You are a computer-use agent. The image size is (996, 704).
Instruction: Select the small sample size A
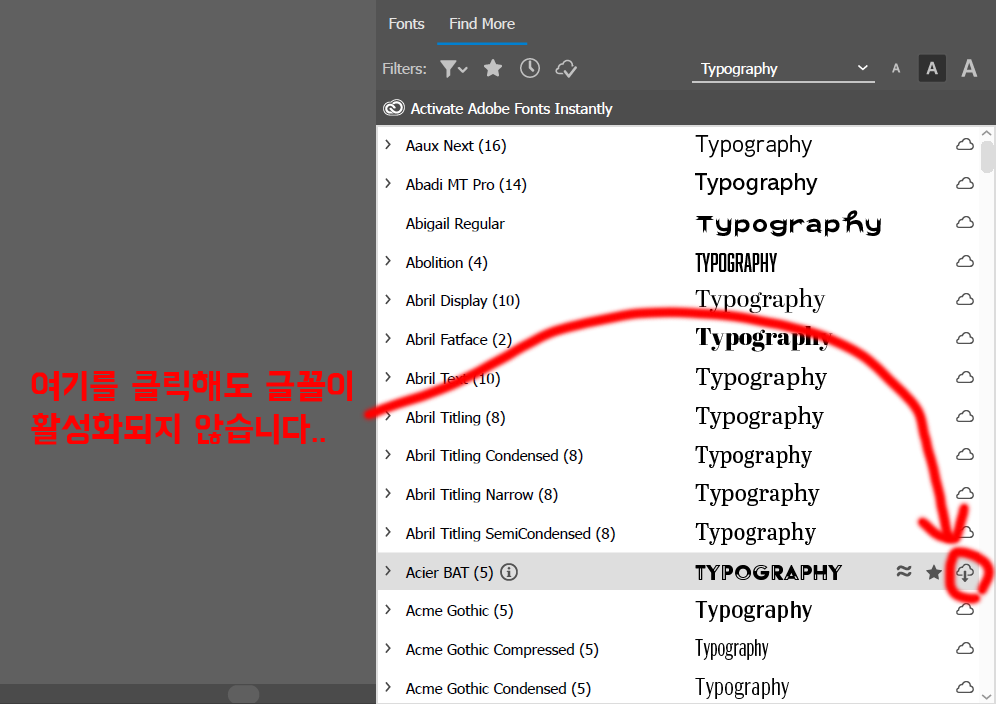tap(896, 69)
